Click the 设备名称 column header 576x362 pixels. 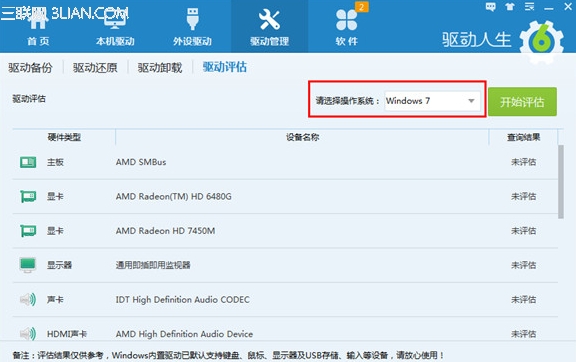click(302, 137)
